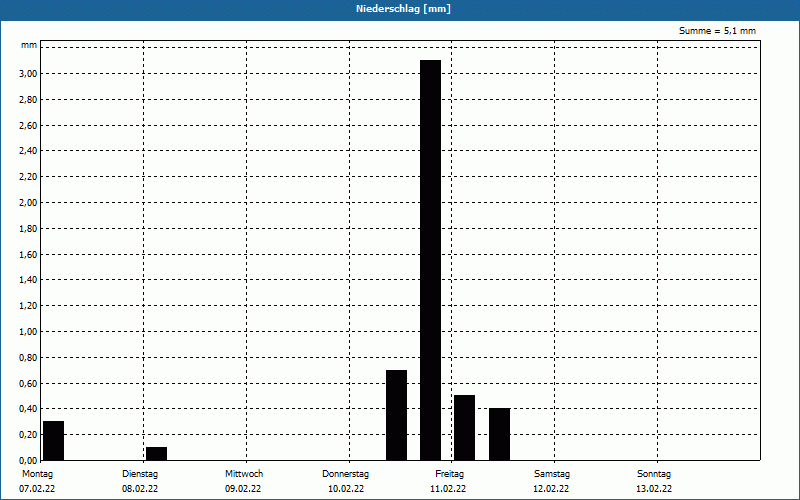Screen dimensions: 800x500
Task: Click the 1,00 y-axis value
Action: [x=28, y=332]
